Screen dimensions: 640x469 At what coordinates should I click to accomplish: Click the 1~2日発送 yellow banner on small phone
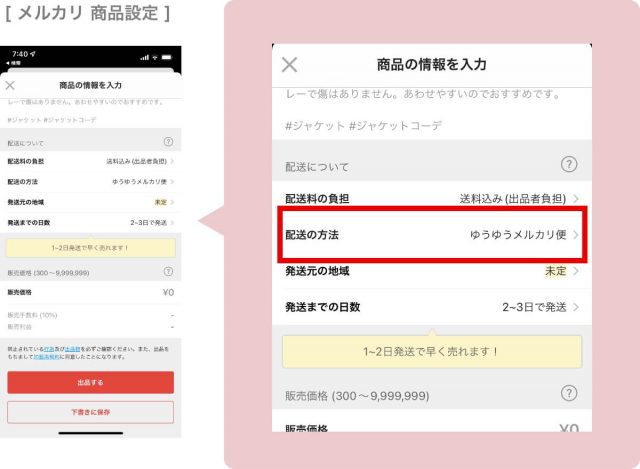point(91,248)
